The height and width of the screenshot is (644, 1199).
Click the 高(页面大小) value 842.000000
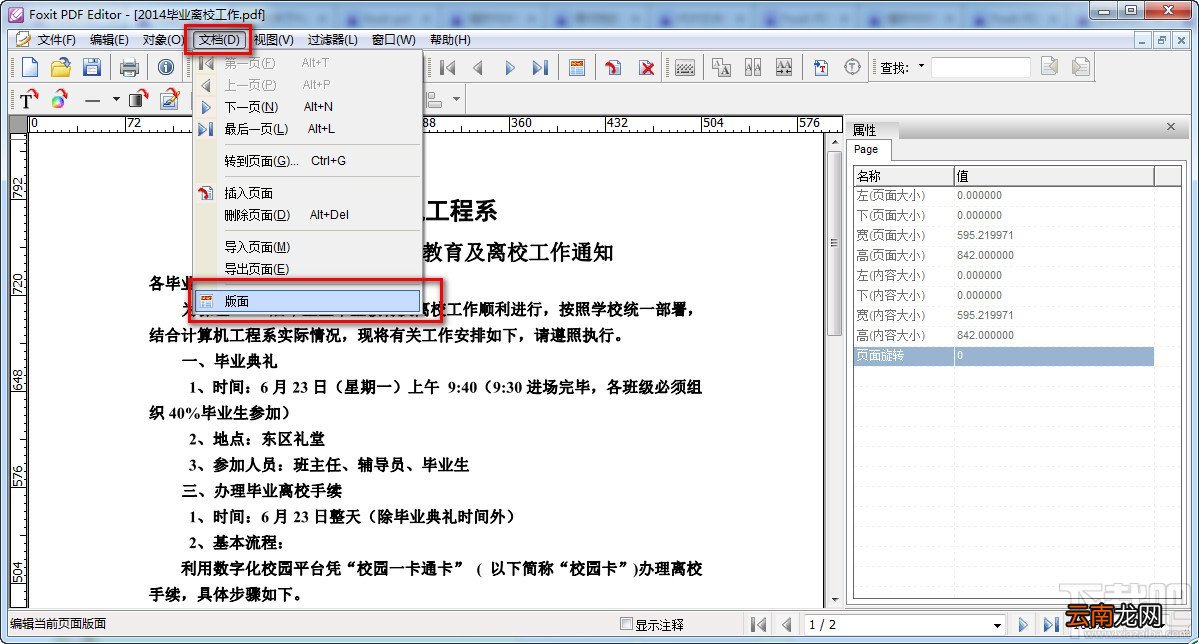click(x=985, y=255)
